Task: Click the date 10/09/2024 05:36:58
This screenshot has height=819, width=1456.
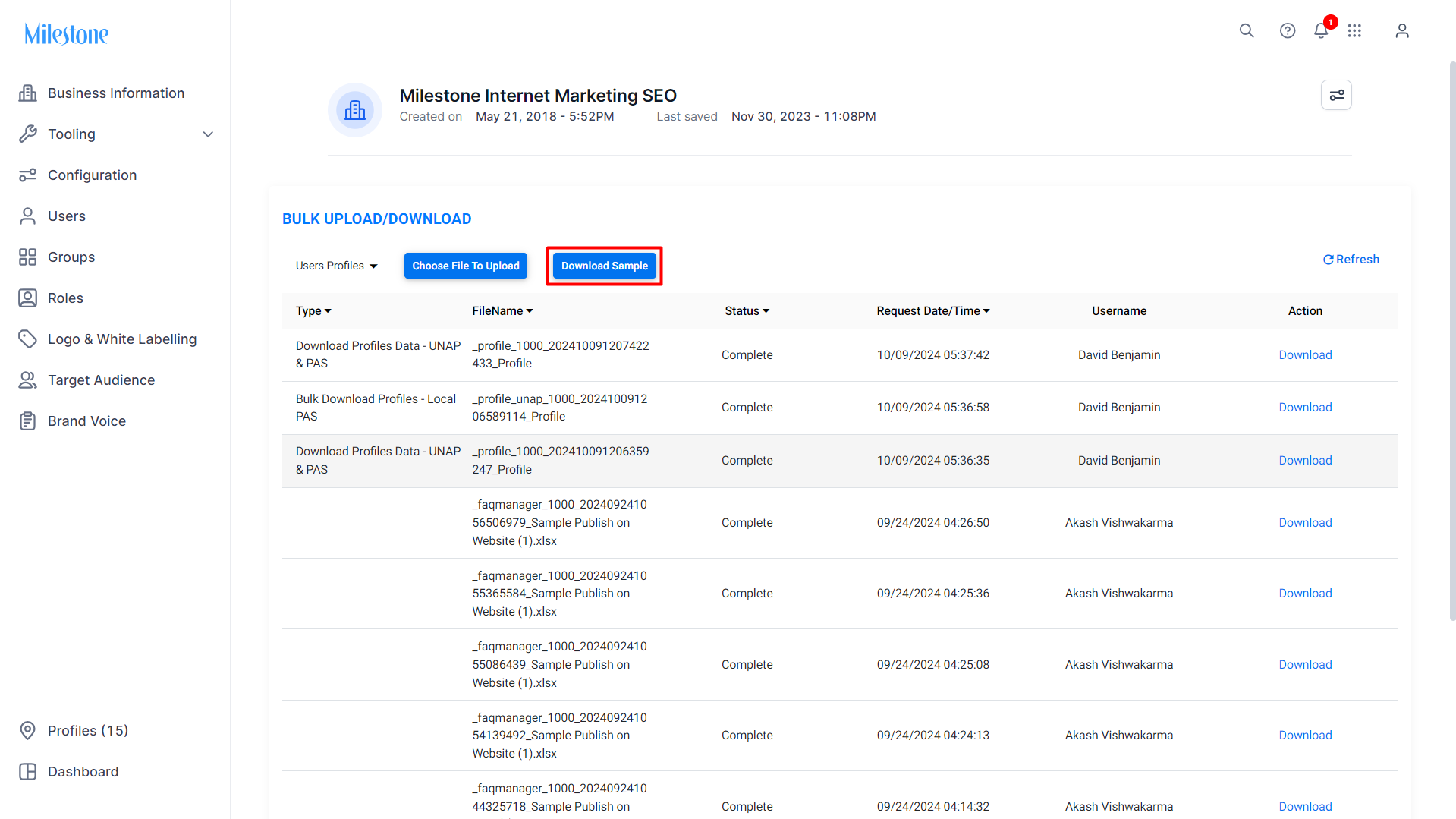Action: [933, 408]
